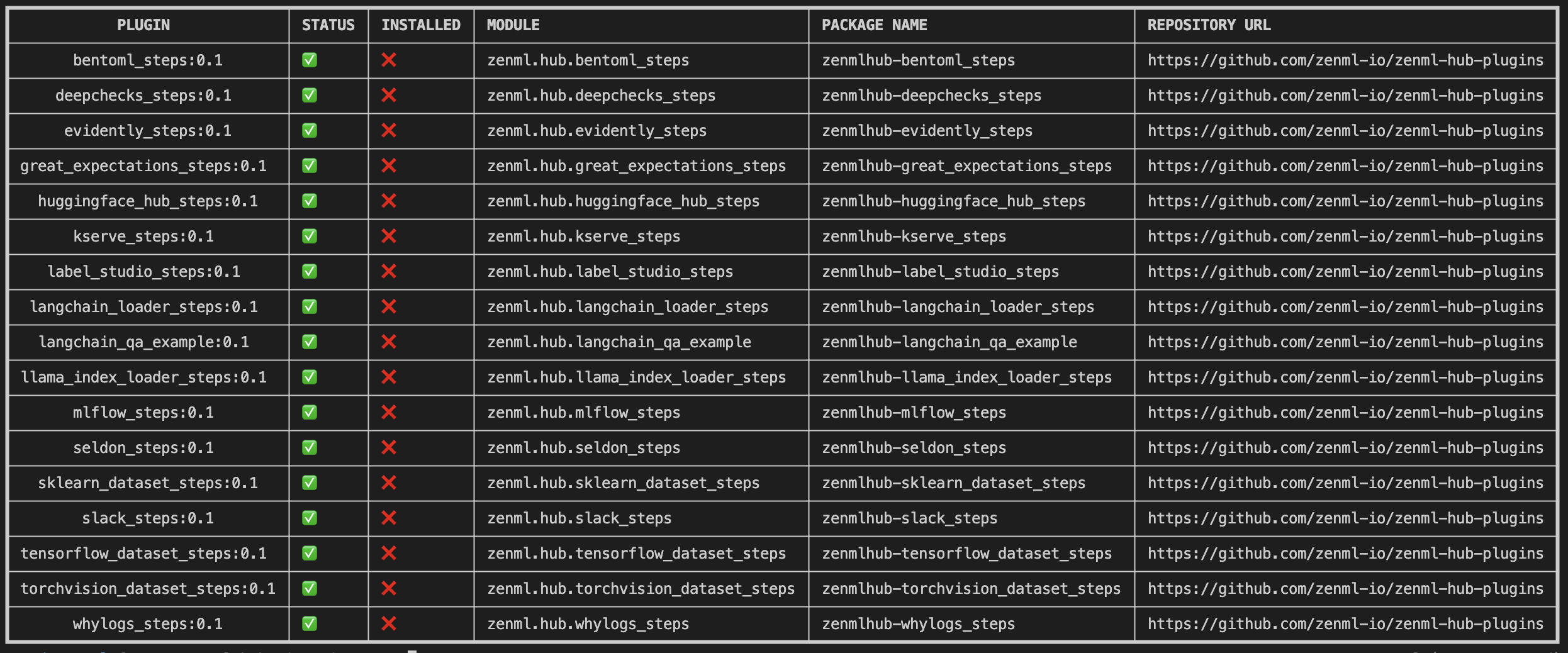Click red X for langchain_qa_example installed
The width and height of the screenshot is (1568, 653).
pos(389,342)
